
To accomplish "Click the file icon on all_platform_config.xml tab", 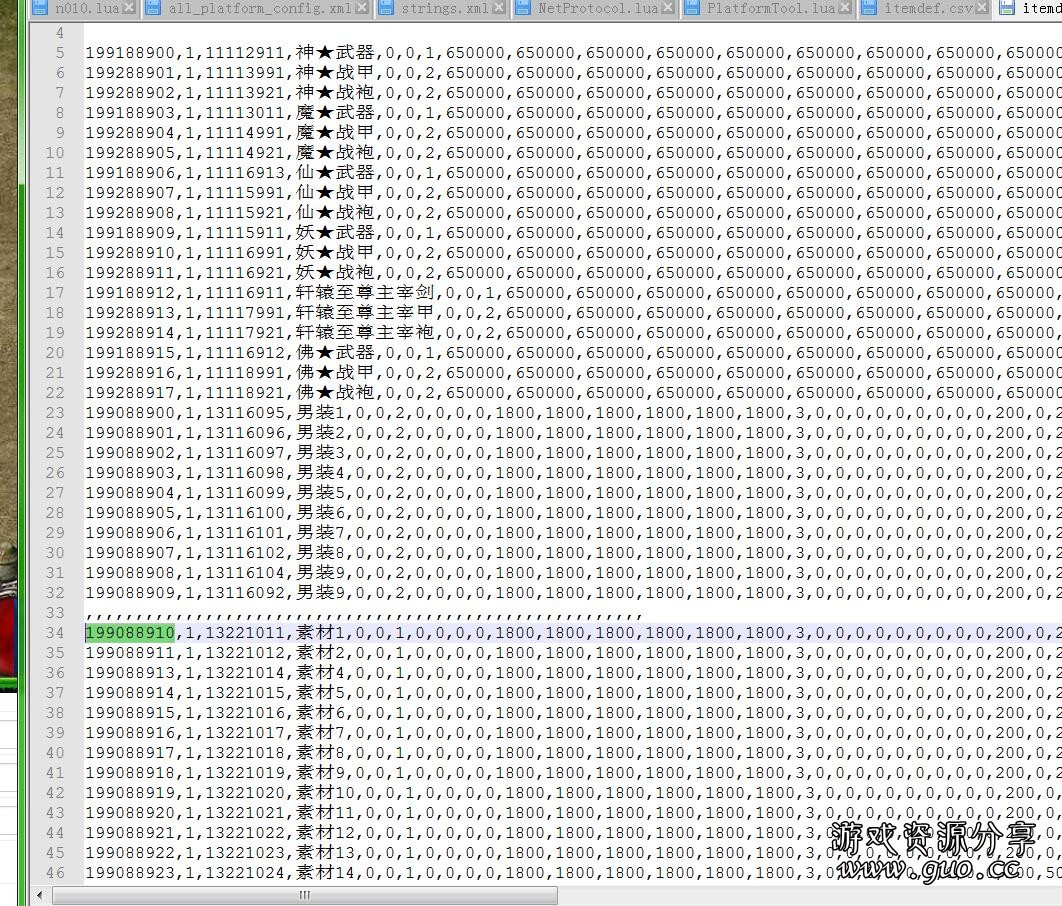I will pyautogui.click(x=155, y=9).
